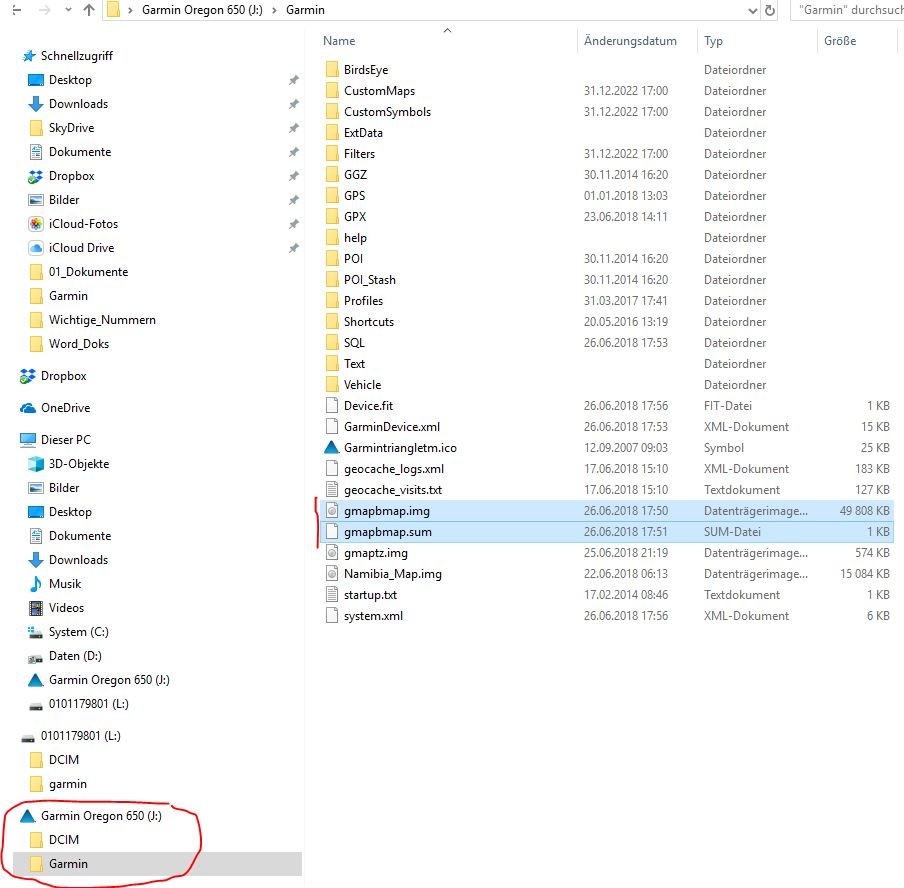Open BirdsEye folder
Image resolution: width=904 pixels, height=888 pixels.
click(366, 70)
